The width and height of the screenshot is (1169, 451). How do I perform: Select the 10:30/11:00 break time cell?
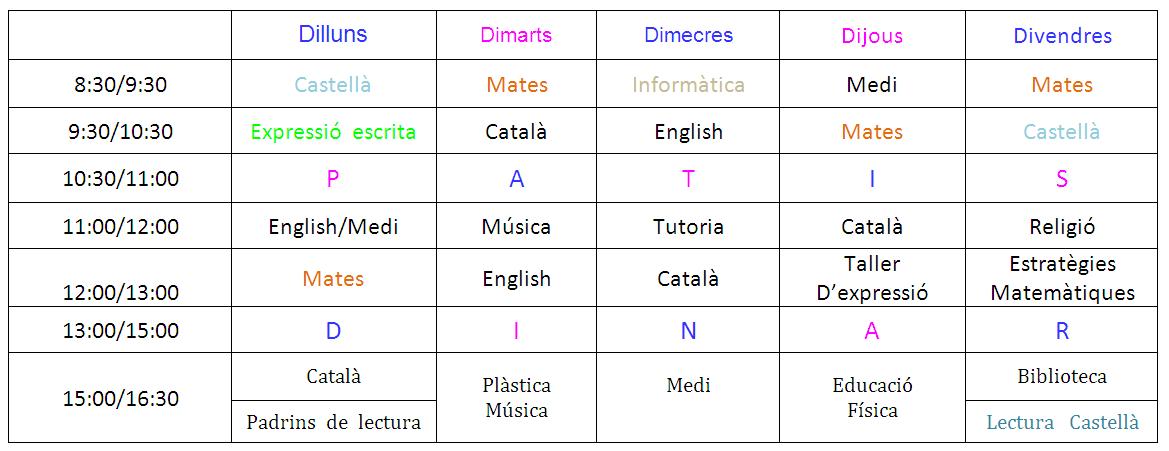(121, 180)
